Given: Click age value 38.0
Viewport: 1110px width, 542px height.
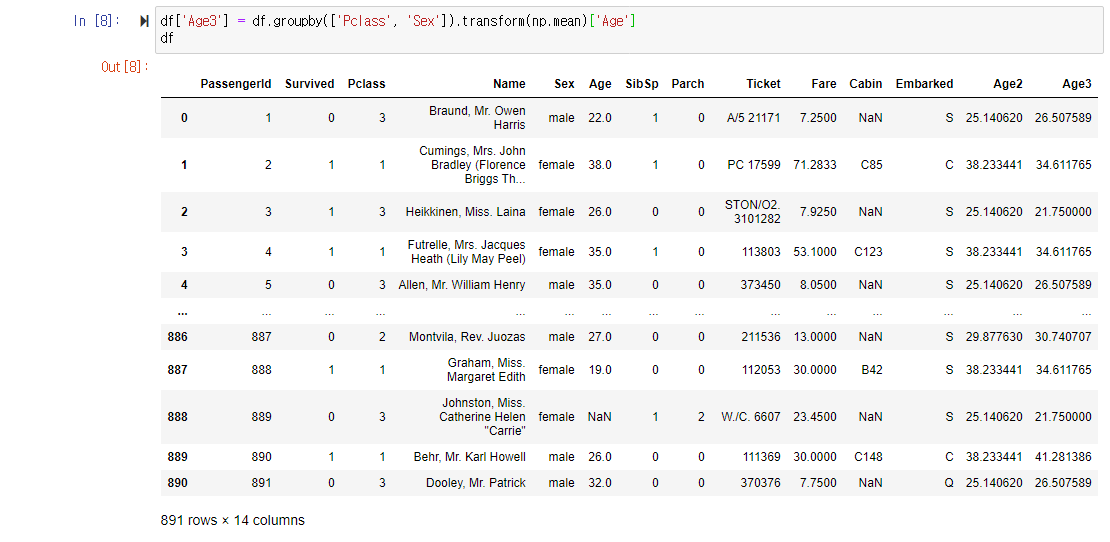Looking at the screenshot, I should (600, 165).
